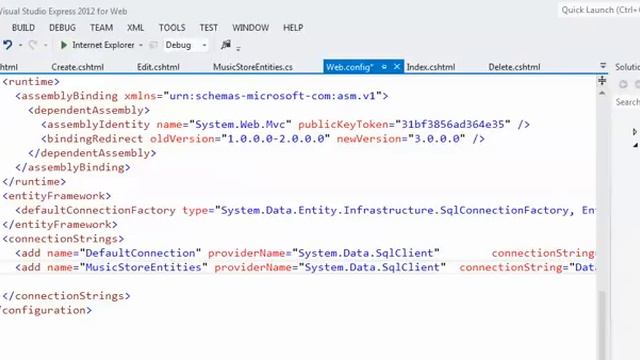Click the Undo arrow icon

(x=7, y=44)
